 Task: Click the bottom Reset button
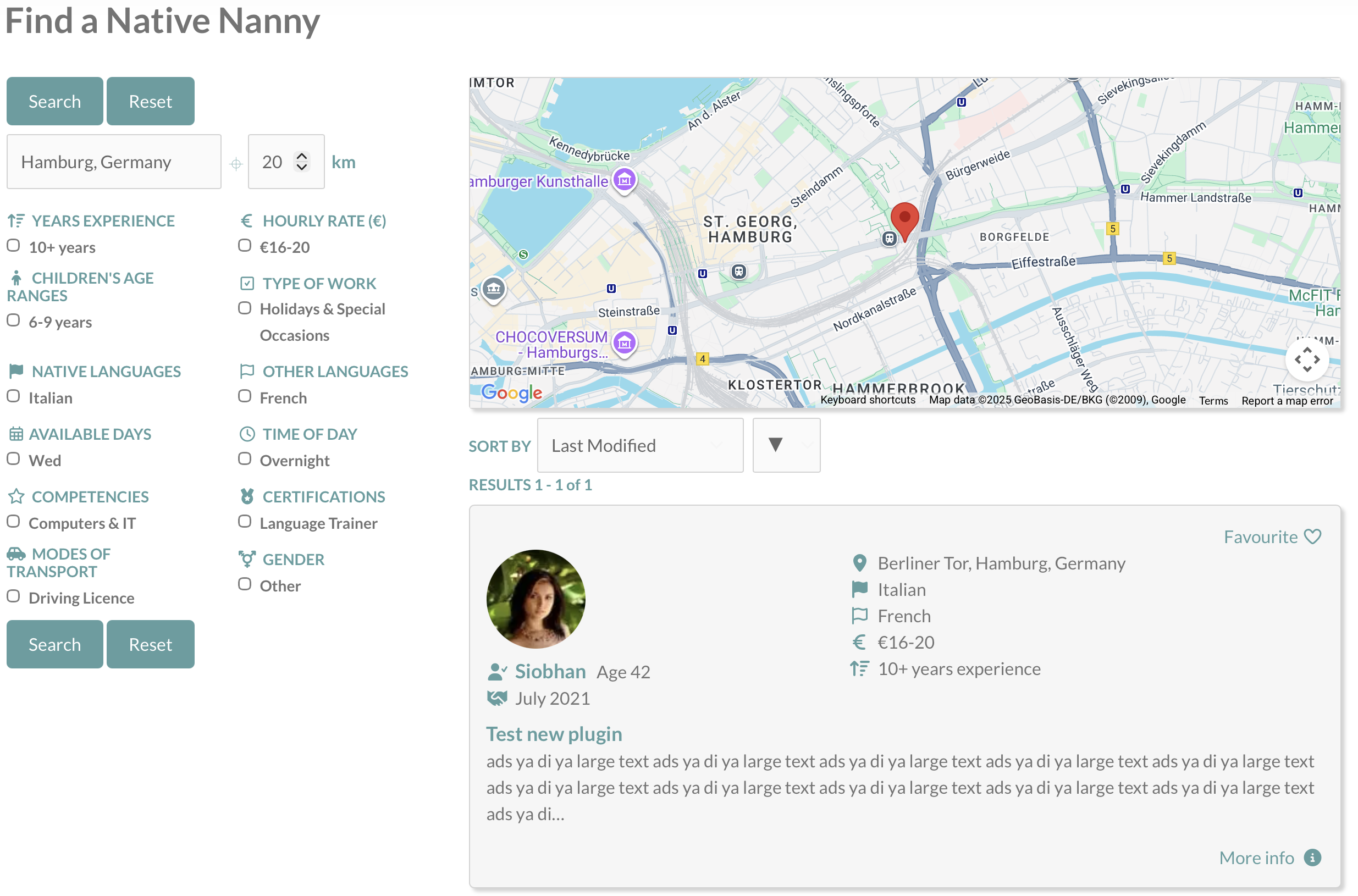(150, 644)
